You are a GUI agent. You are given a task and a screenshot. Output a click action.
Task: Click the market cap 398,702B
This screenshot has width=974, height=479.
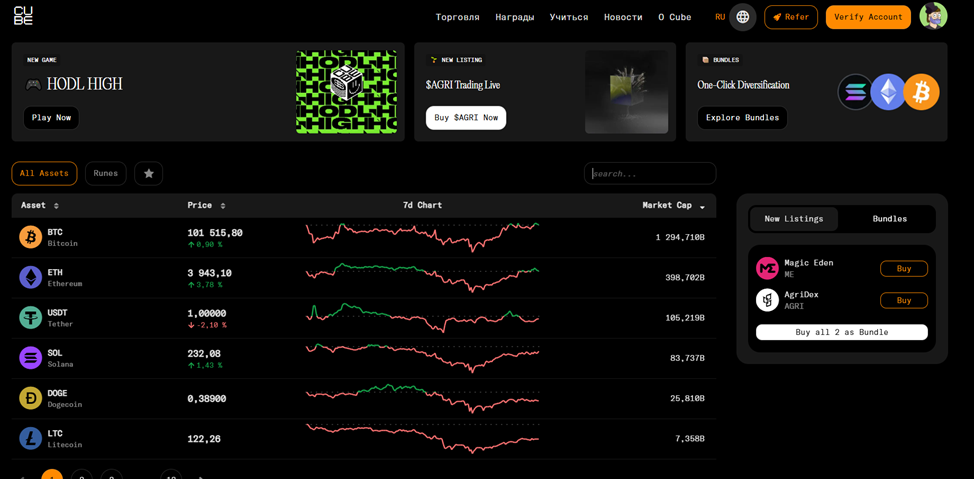[x=685, y=278]
